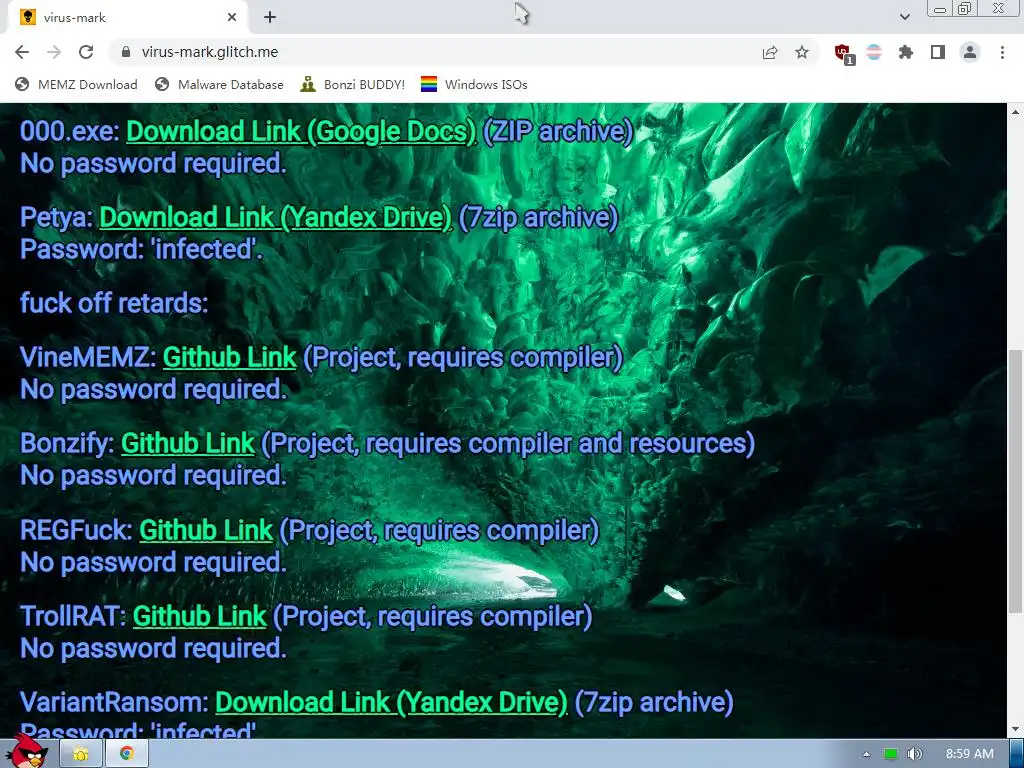1024x768 pixels.
Task: Click the striped flag extension icon
Action: pyautogui.click(x=874, y=52)
